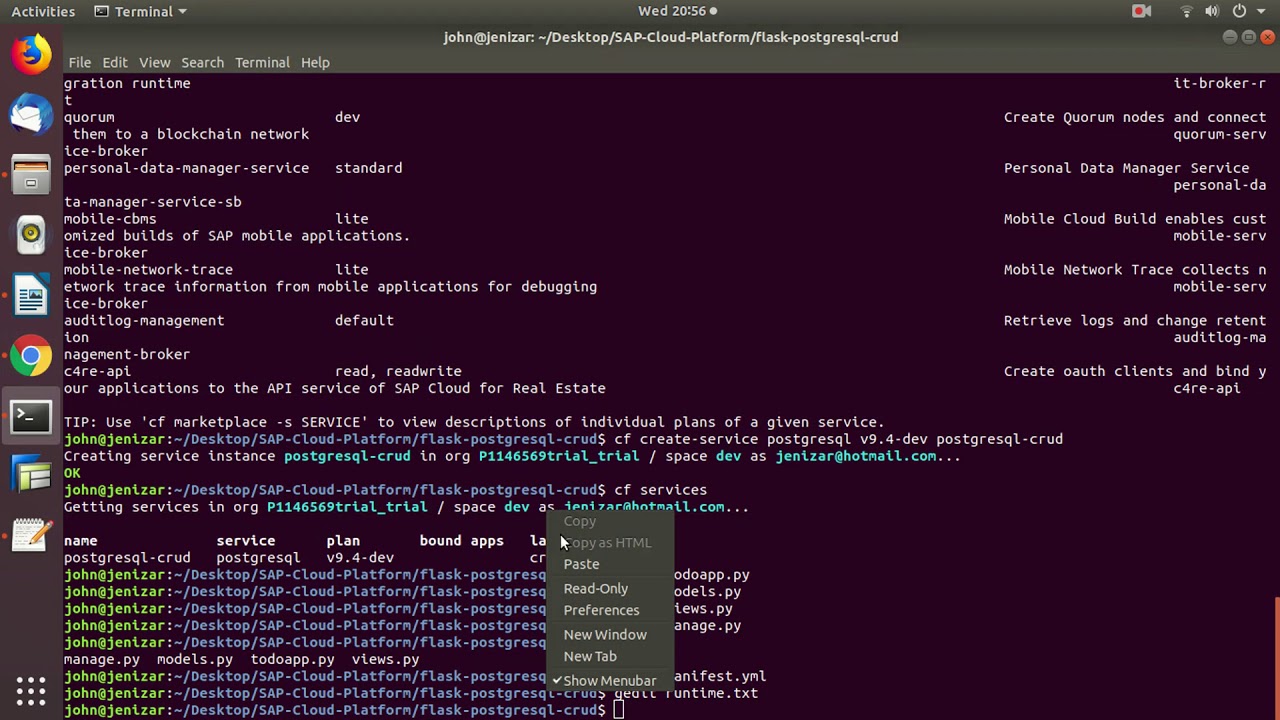Click the 'manage.py' file in ls output

pyautogui.click(x=102, y=659)
